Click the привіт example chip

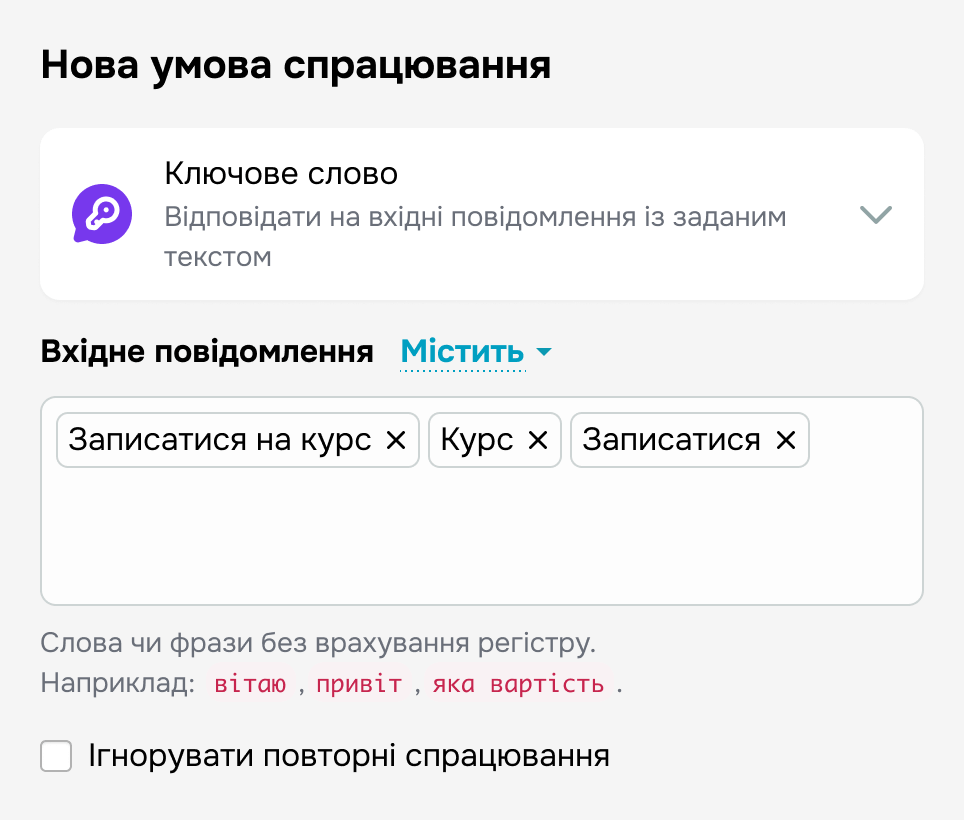coord(358,684)
